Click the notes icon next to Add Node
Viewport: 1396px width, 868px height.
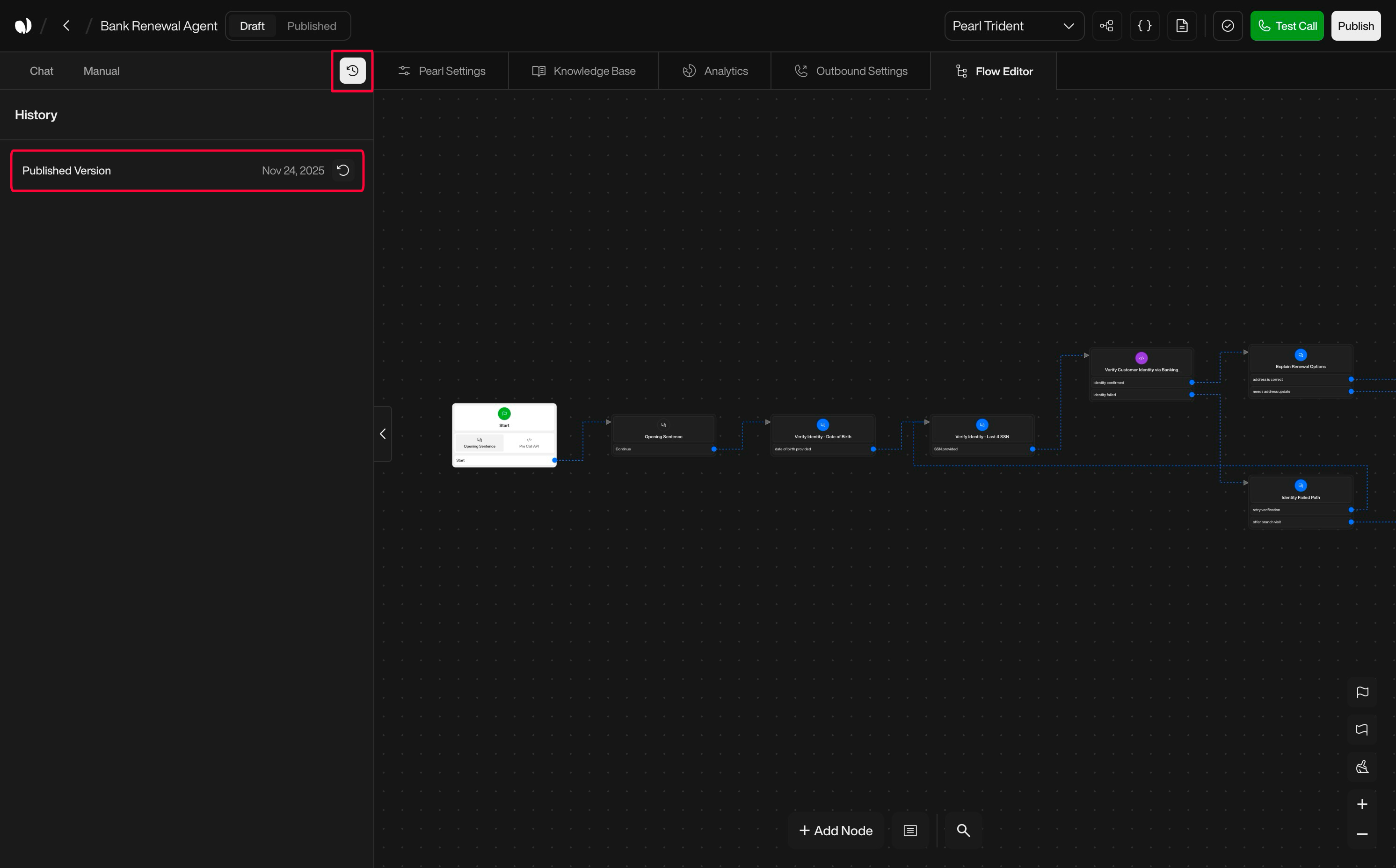coord(909,830)
